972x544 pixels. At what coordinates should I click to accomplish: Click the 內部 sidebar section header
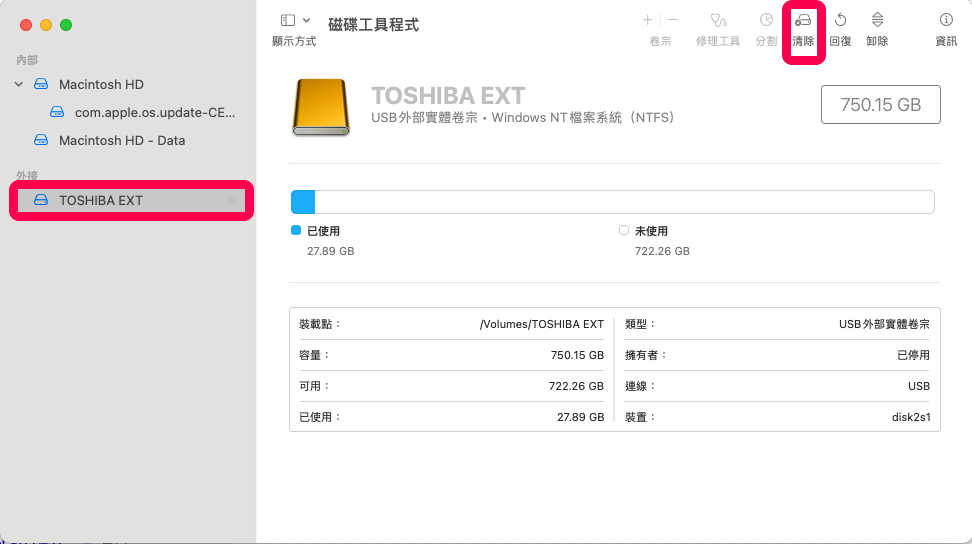(27, 60)
